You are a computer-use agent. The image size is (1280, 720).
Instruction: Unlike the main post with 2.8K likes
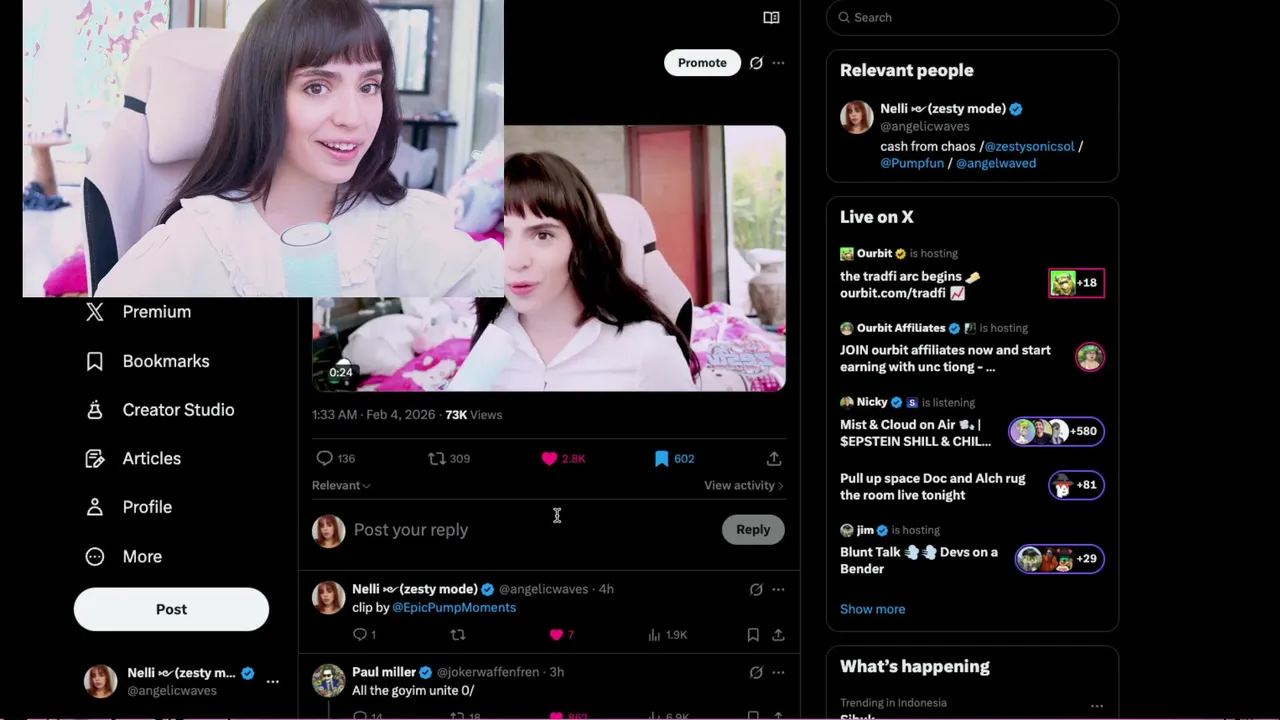563,458
